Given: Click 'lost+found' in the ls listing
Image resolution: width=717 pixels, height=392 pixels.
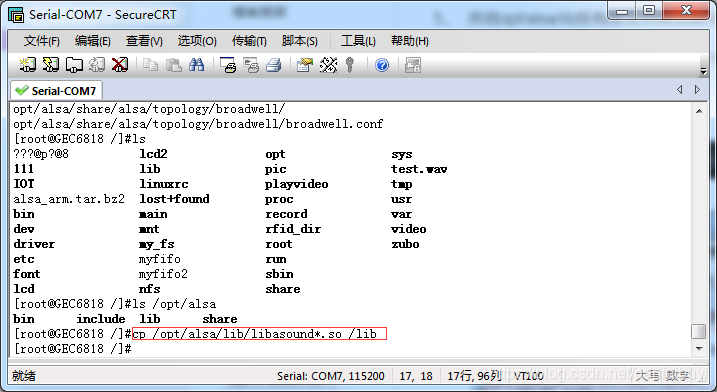Looking at the screenshot, I should tap(174, 199).
